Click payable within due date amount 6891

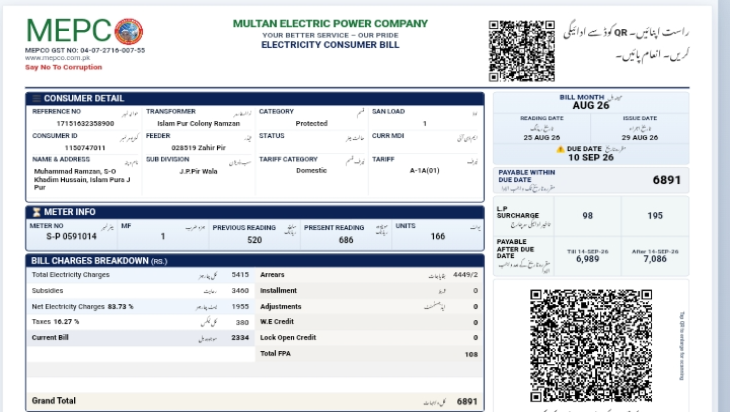coord(667,180)
